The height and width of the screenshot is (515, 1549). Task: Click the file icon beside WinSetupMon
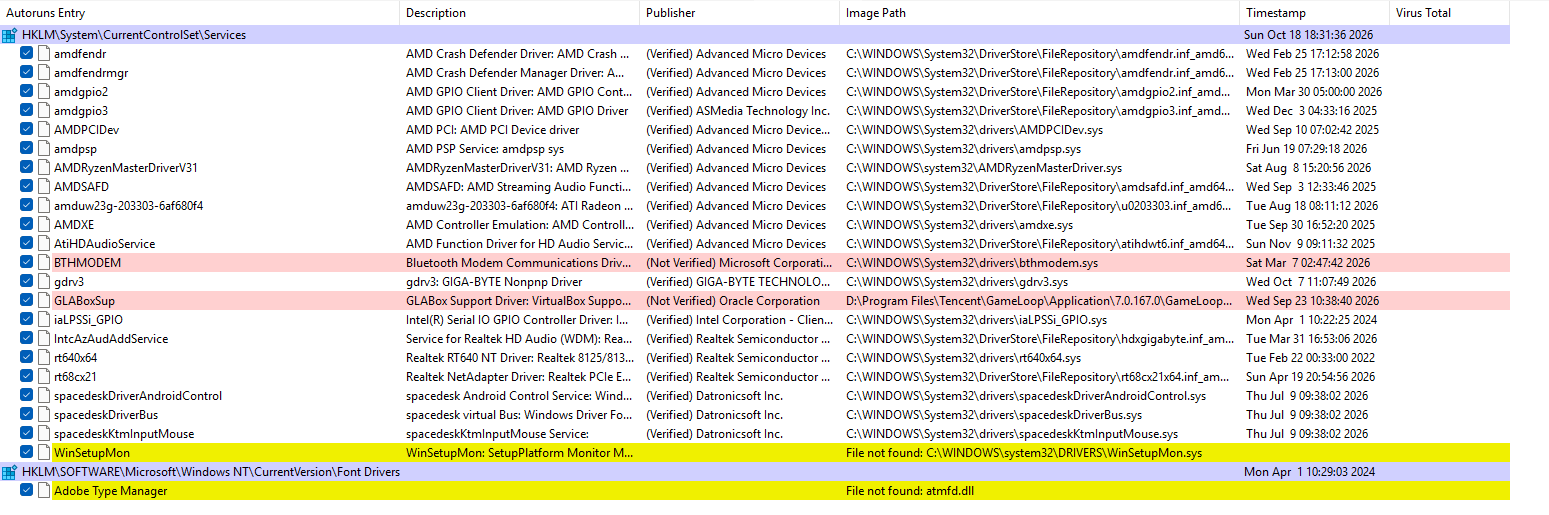(x=44, y=453)
